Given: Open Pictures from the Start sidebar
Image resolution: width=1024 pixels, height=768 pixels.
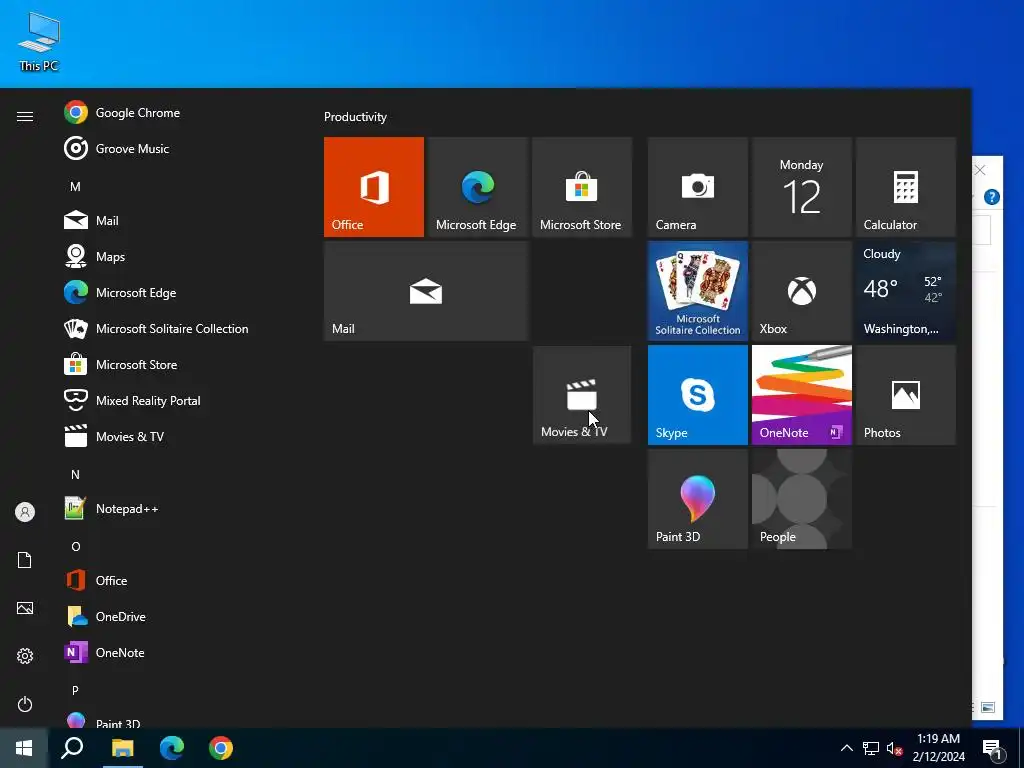Looking at the screenshot, I should pyautogui.click(x=25, y=608).
